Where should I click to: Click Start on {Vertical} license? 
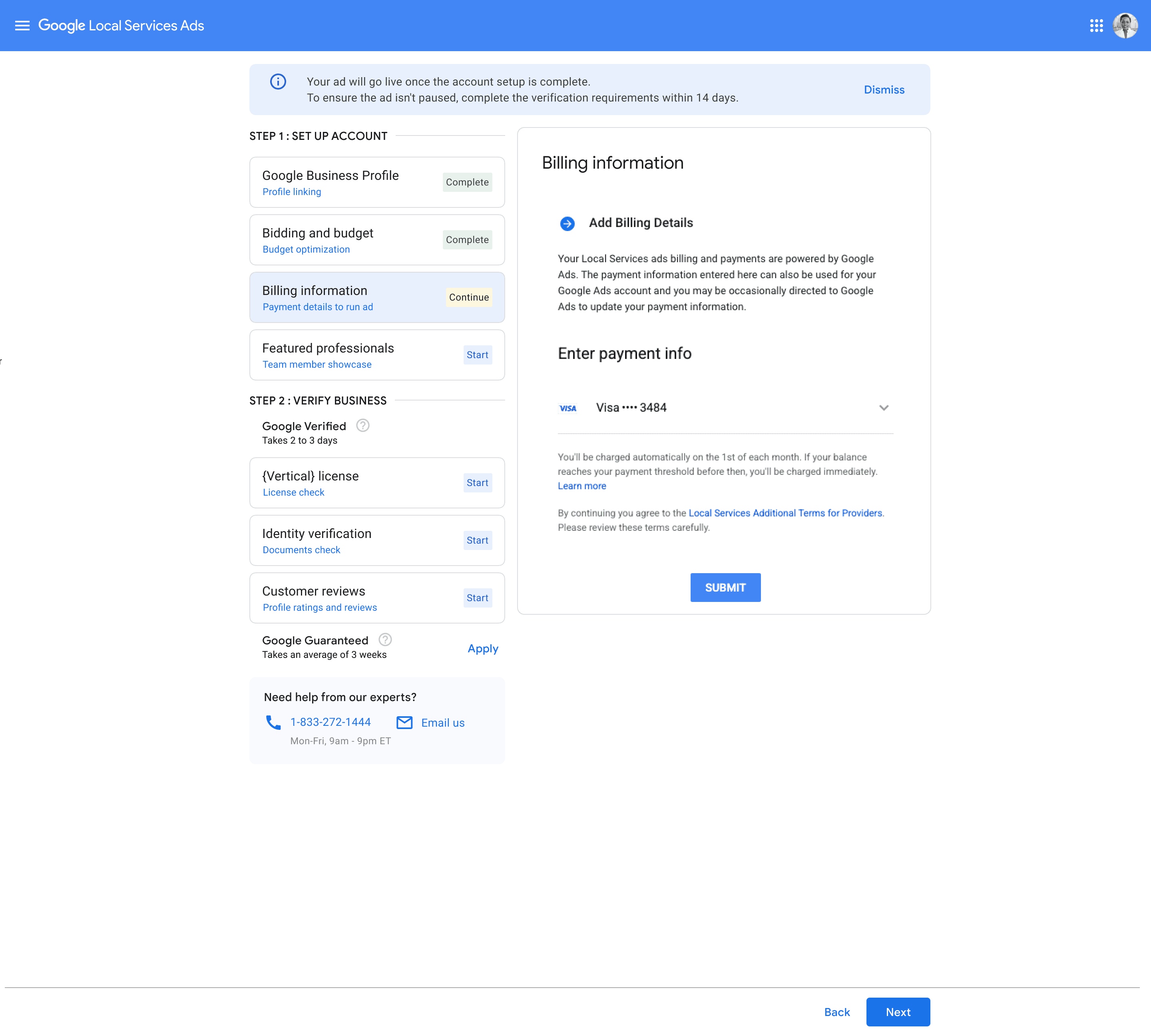(x=478, y=483)
